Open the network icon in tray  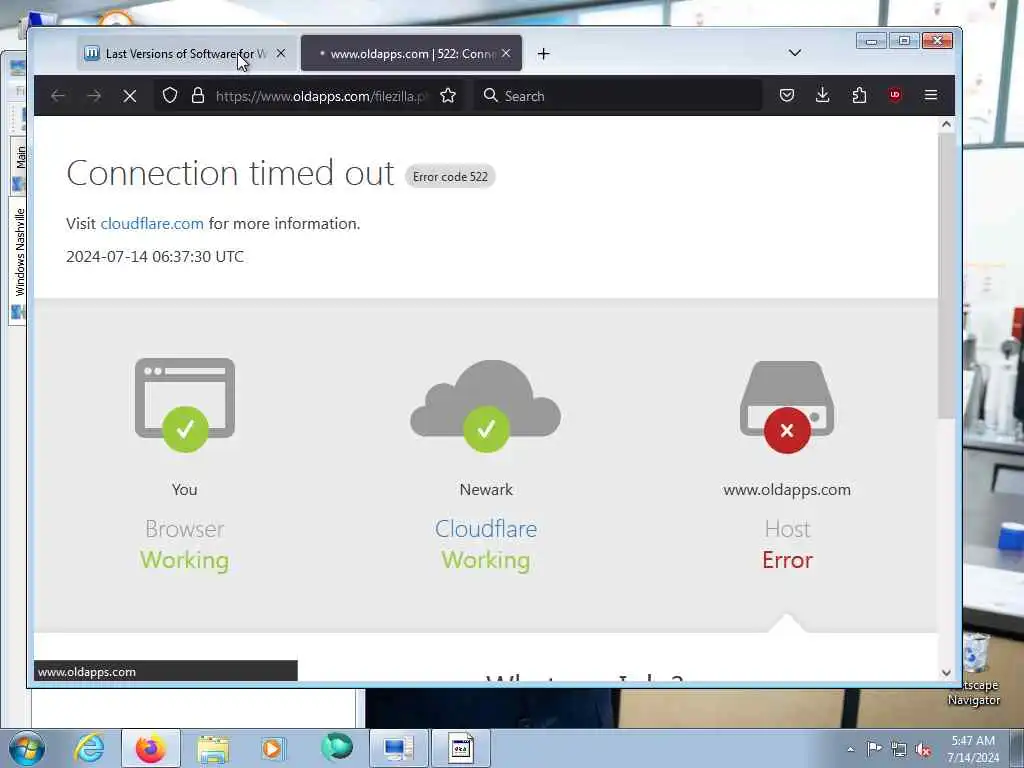[899, 749]
